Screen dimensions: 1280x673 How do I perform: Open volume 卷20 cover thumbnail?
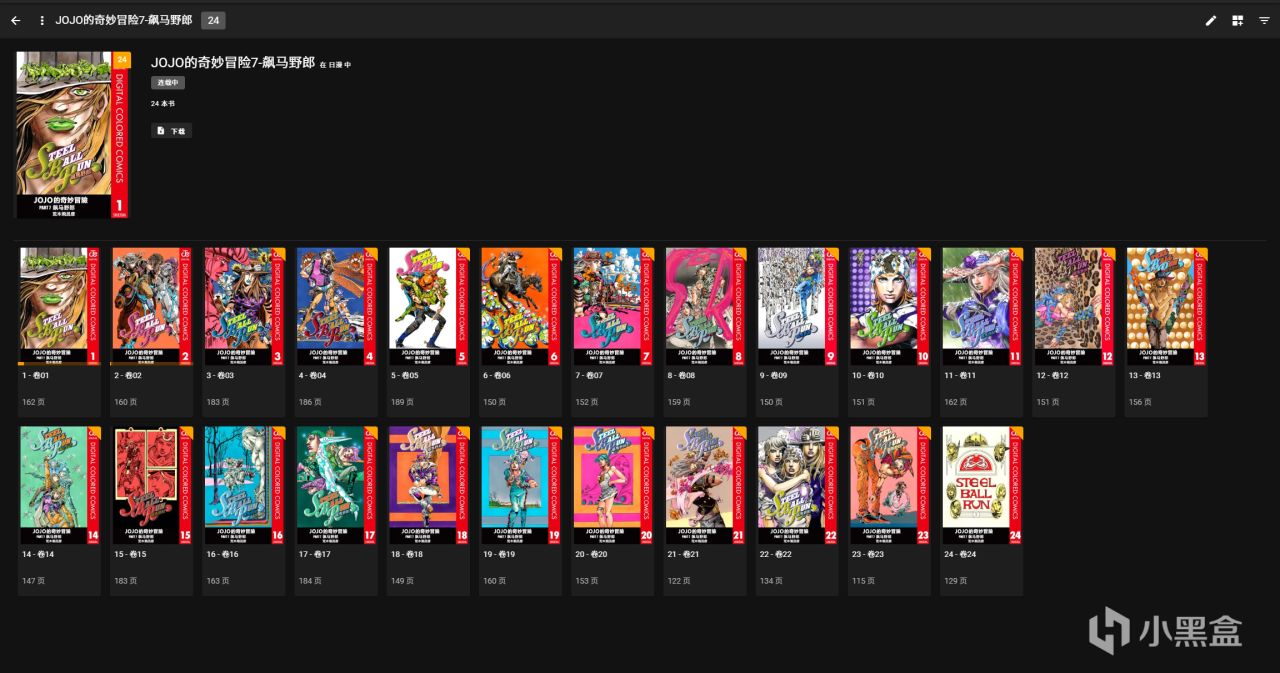(x=613, y=485)
